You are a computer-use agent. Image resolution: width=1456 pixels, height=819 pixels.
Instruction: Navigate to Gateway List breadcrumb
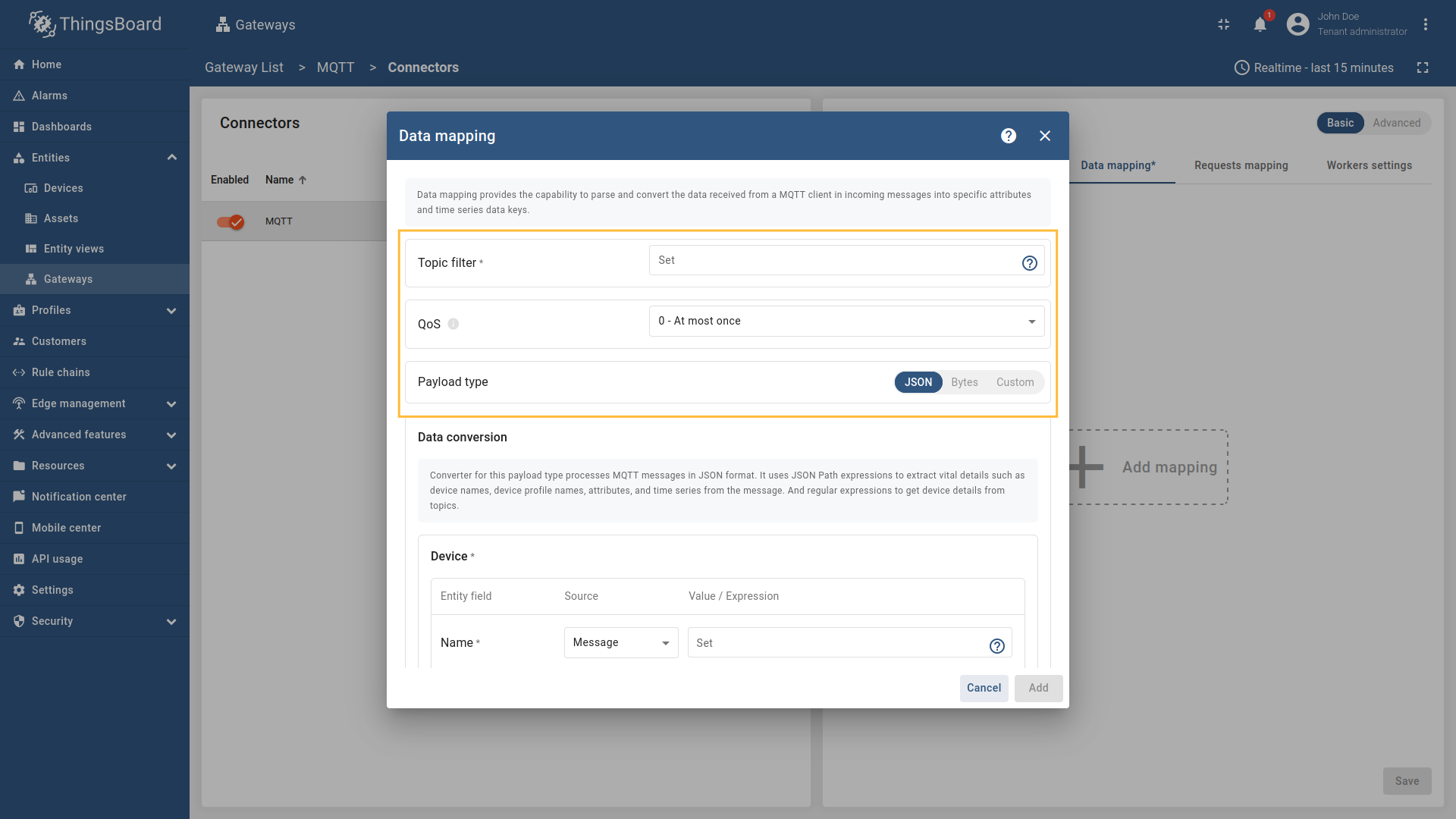coord(243,67)
